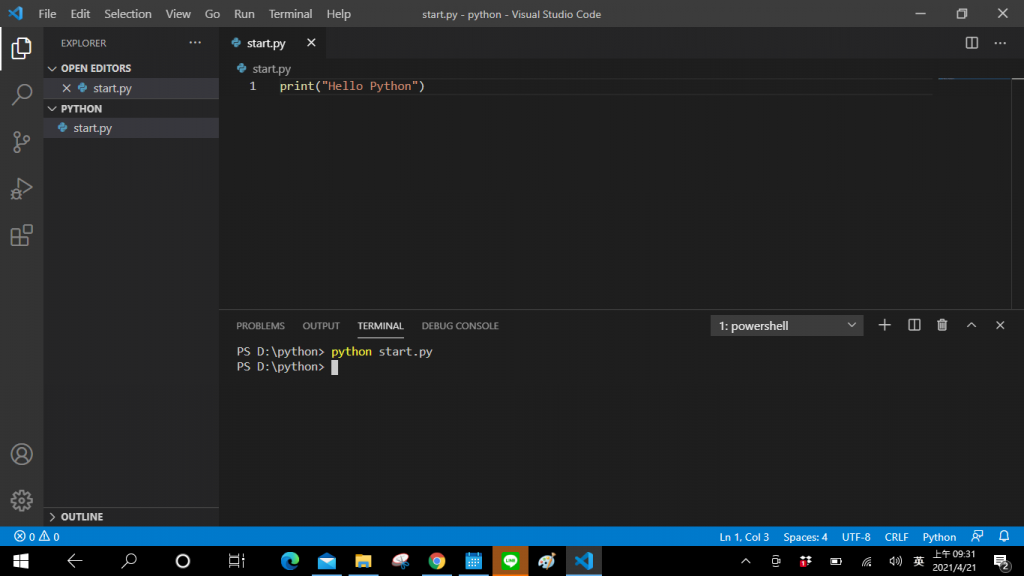Viewport: 1024px width, 576px height.
Task: Open the Run menu
Action: (244, 14)
